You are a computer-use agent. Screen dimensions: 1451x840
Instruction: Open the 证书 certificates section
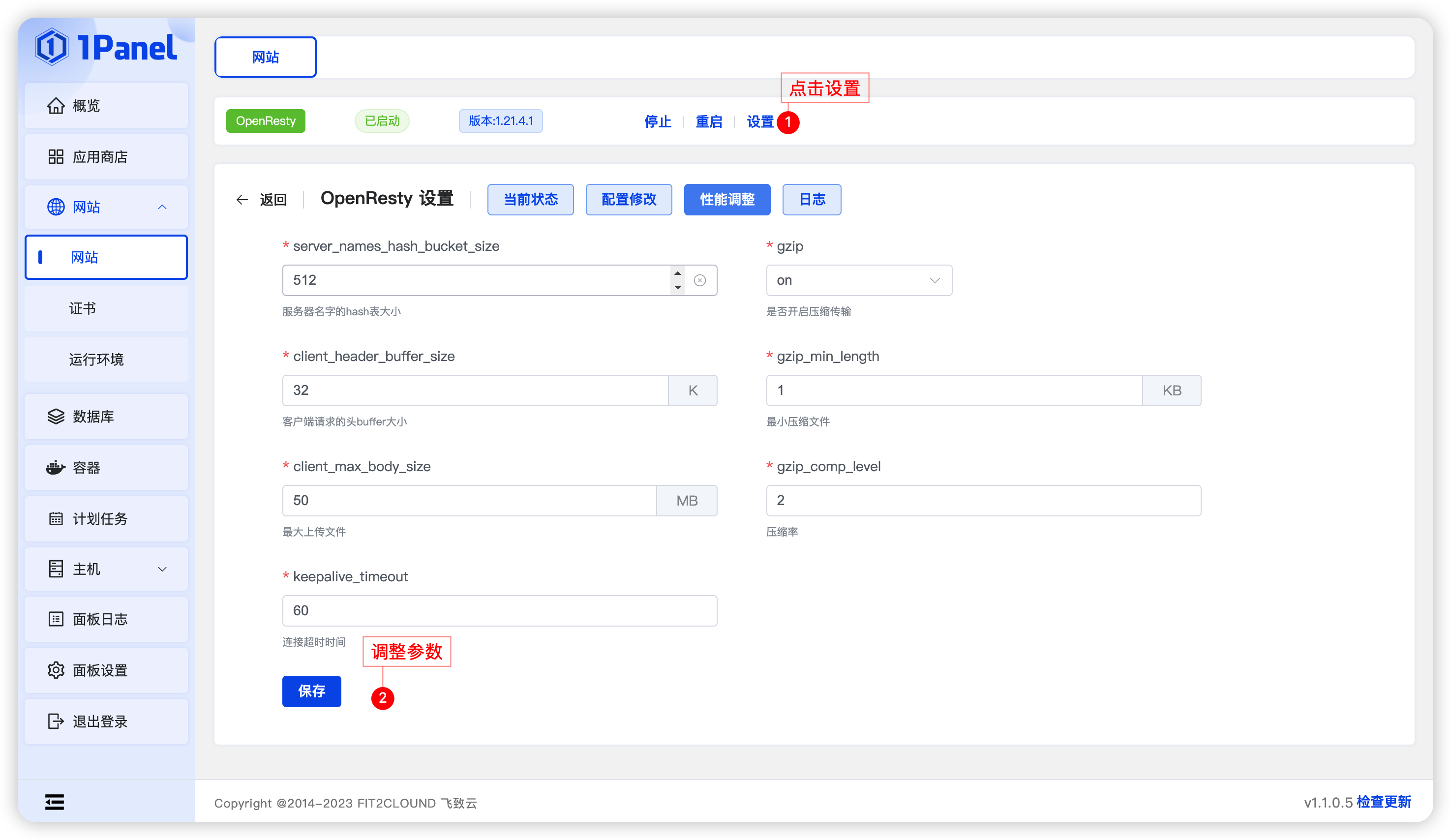(x=83, y=308)
